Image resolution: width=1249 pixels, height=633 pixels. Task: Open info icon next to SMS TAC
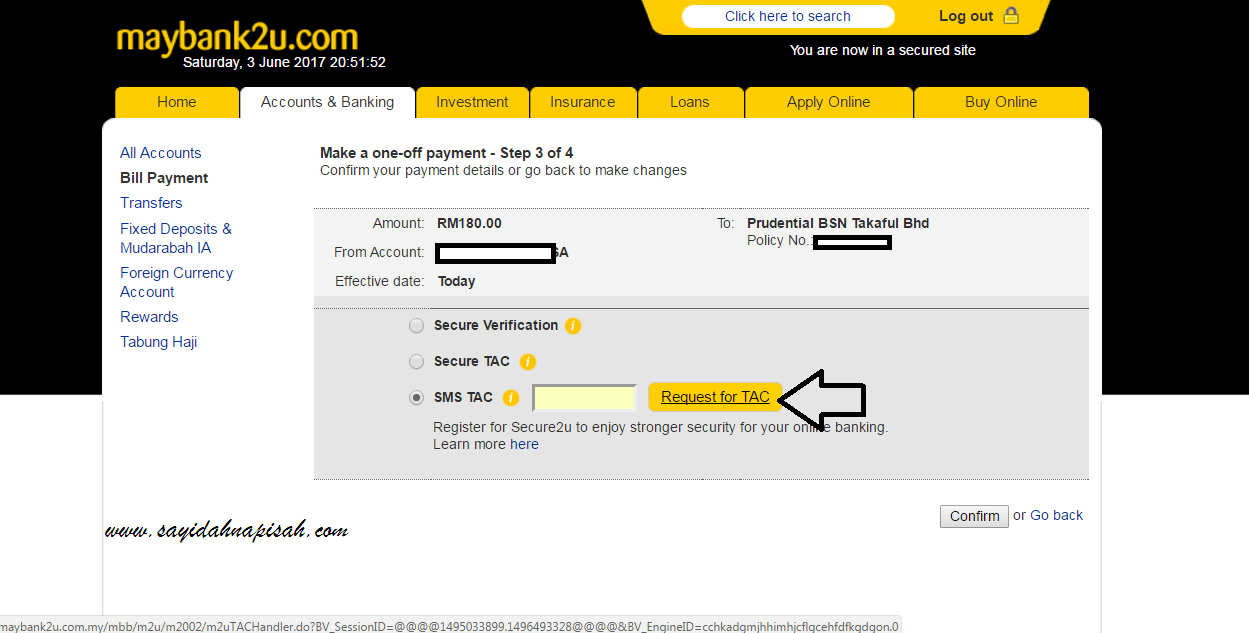point(511,398)
